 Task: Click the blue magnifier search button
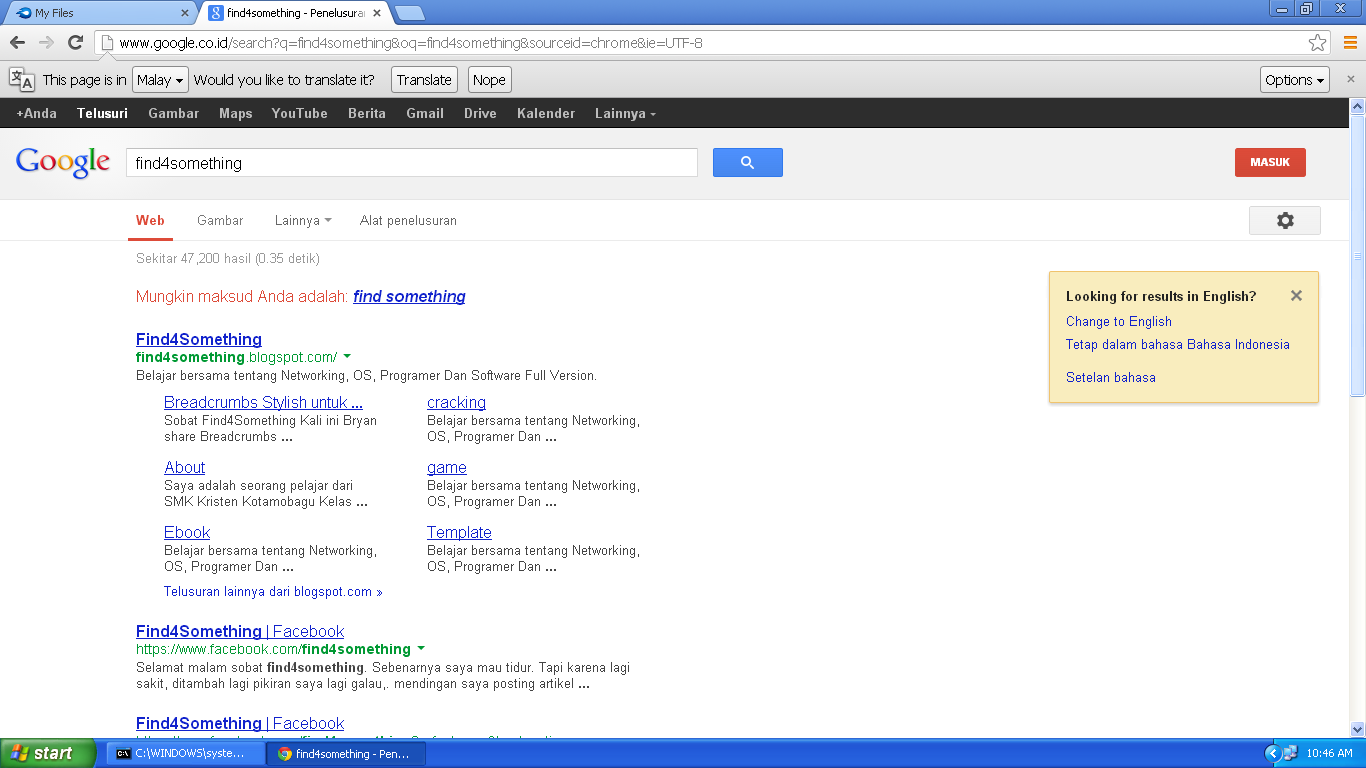(747, 163)
